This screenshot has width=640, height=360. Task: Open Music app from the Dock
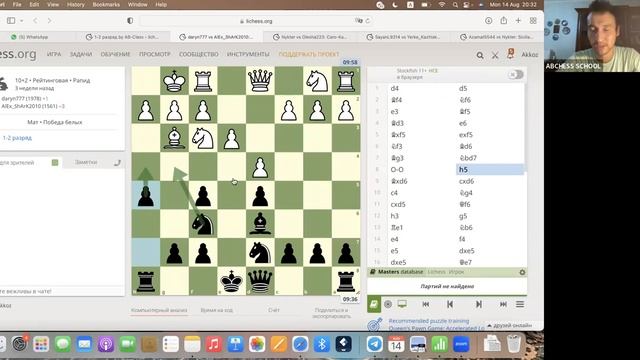click(x=213, y=344)
